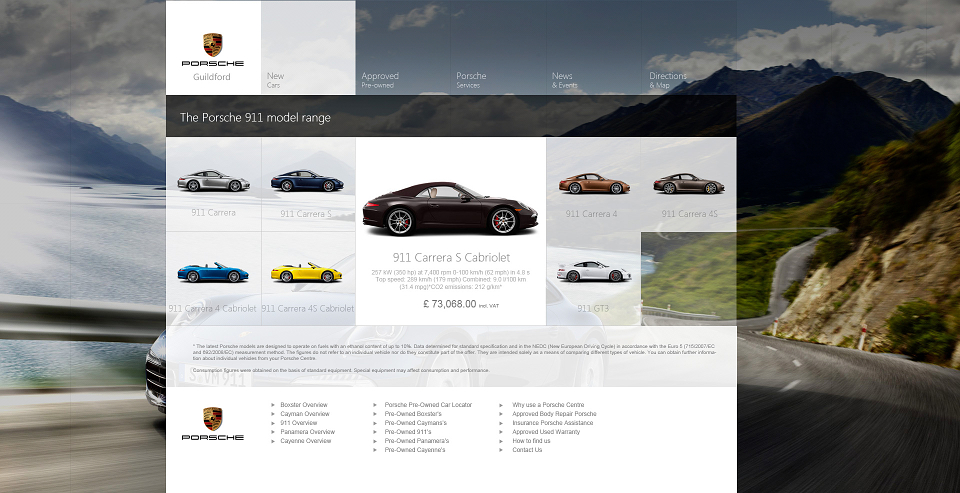Image resolution: width=960 pixels, height=493 pixels.
Task: Open the Pre-Owned Boxster's link
Action: [413, 414]
